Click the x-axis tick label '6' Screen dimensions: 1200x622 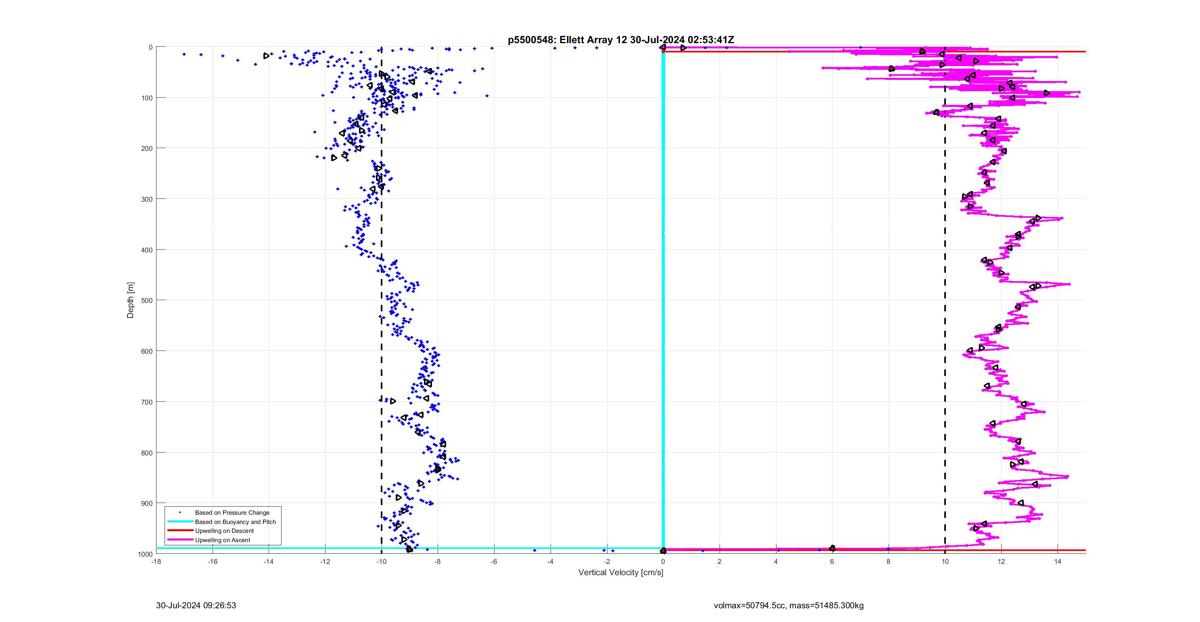click(832, 561)
